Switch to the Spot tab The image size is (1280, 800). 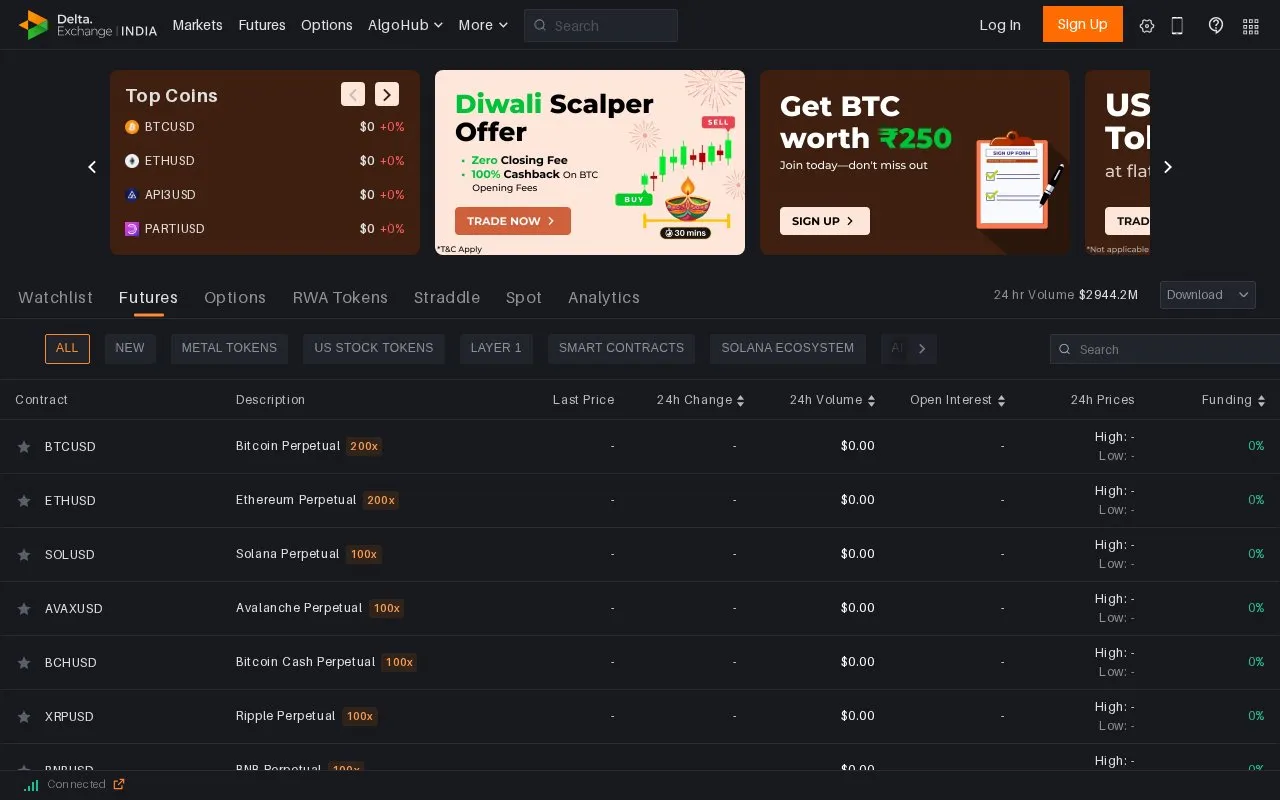(x=524, y=297)
